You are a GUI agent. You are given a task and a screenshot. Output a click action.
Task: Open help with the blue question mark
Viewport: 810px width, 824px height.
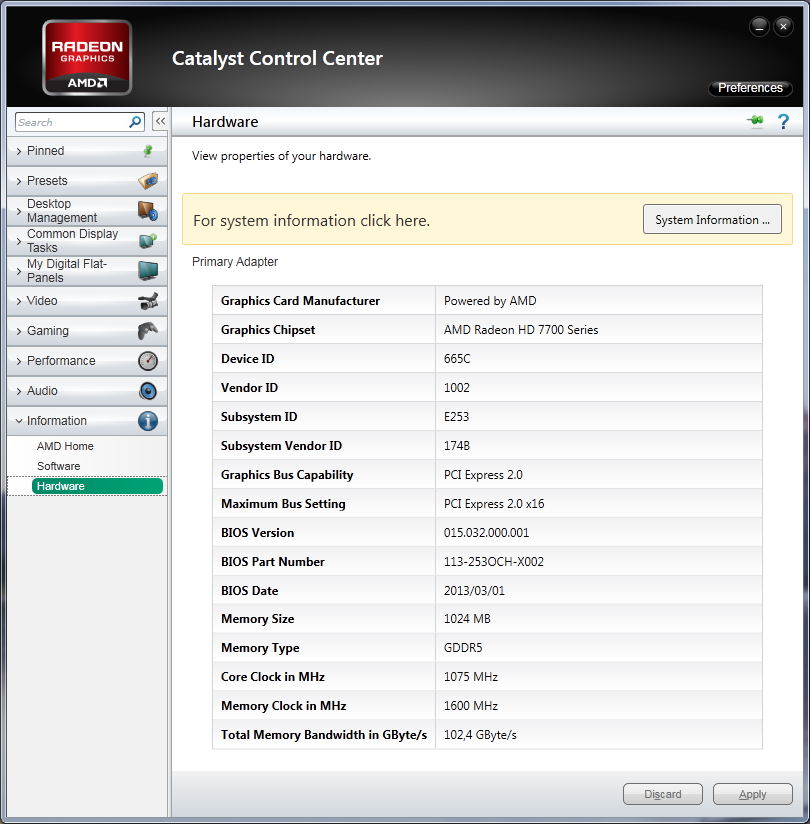(783, 122)
